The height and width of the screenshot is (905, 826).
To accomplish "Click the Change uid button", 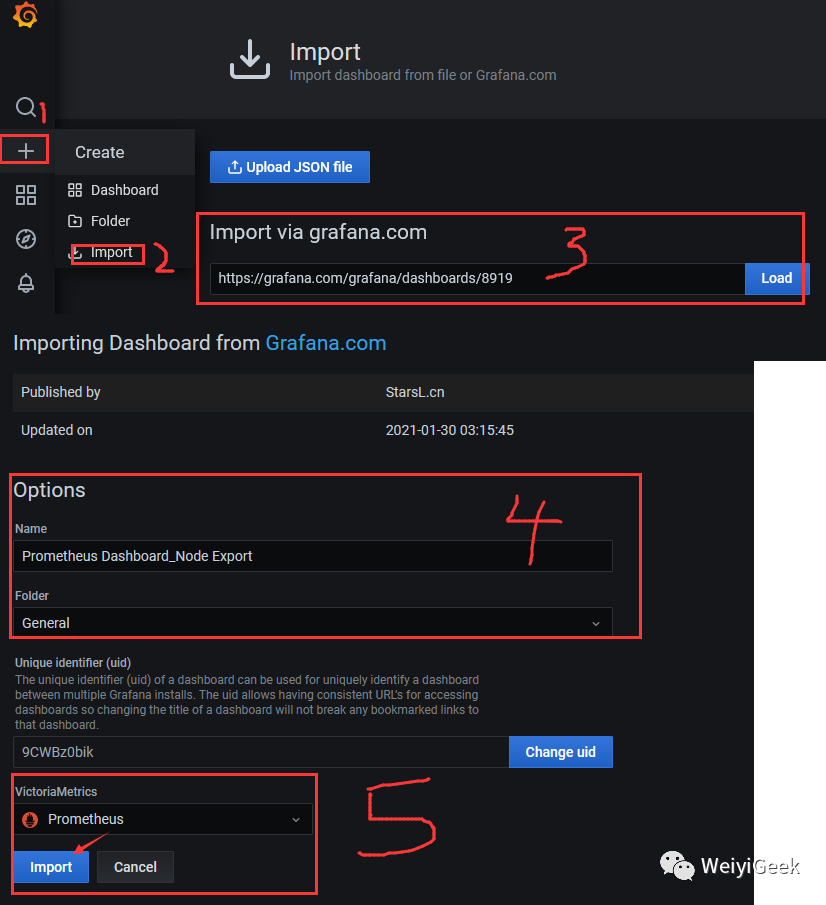I will click(560, 752).
